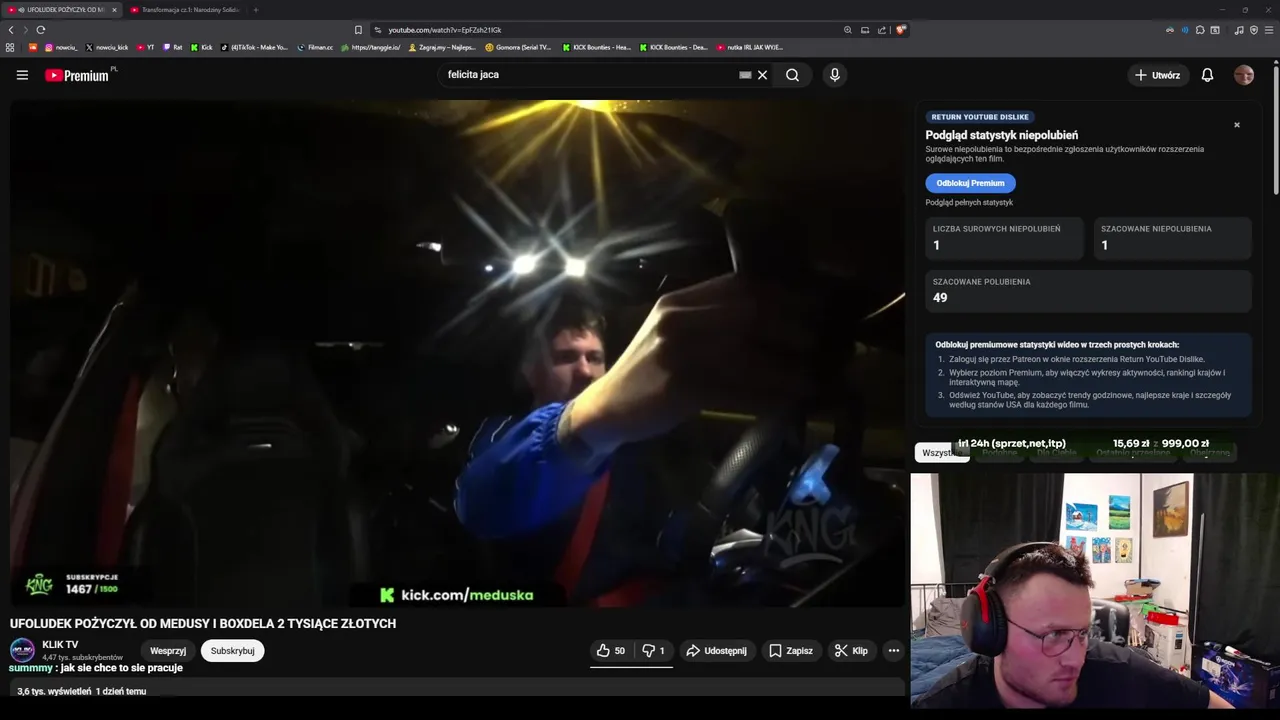Click the Odblokuj Premium button
The image size is (1280, 720).
coord(970,183)
